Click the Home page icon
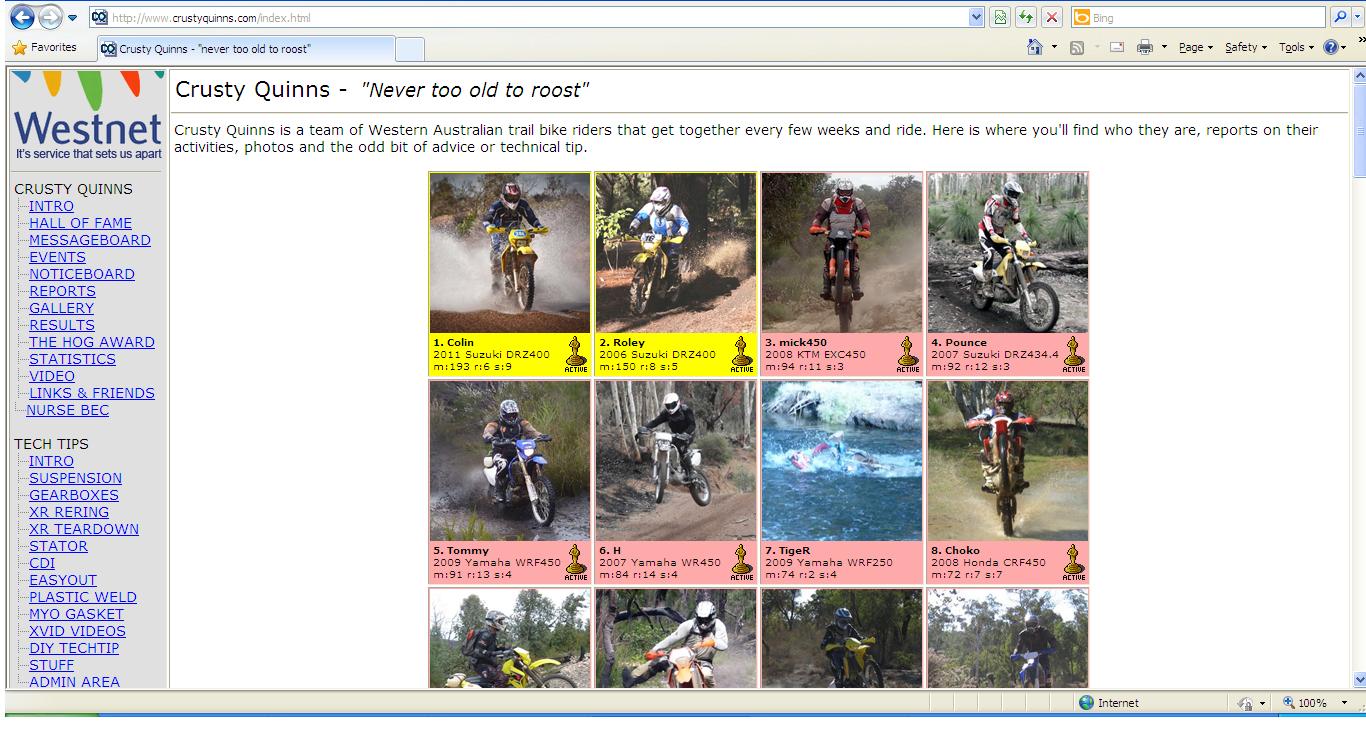Viewport: 1366px width, 742px height. (1035, 47)
